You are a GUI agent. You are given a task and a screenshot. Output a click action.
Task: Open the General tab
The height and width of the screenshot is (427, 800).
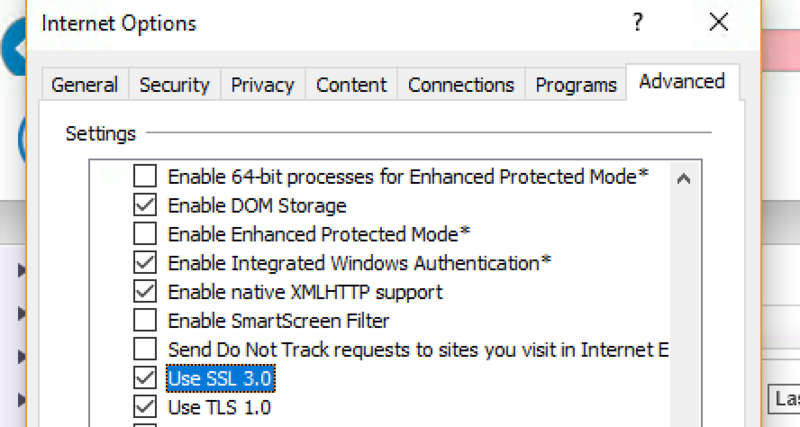coord(85,85)
